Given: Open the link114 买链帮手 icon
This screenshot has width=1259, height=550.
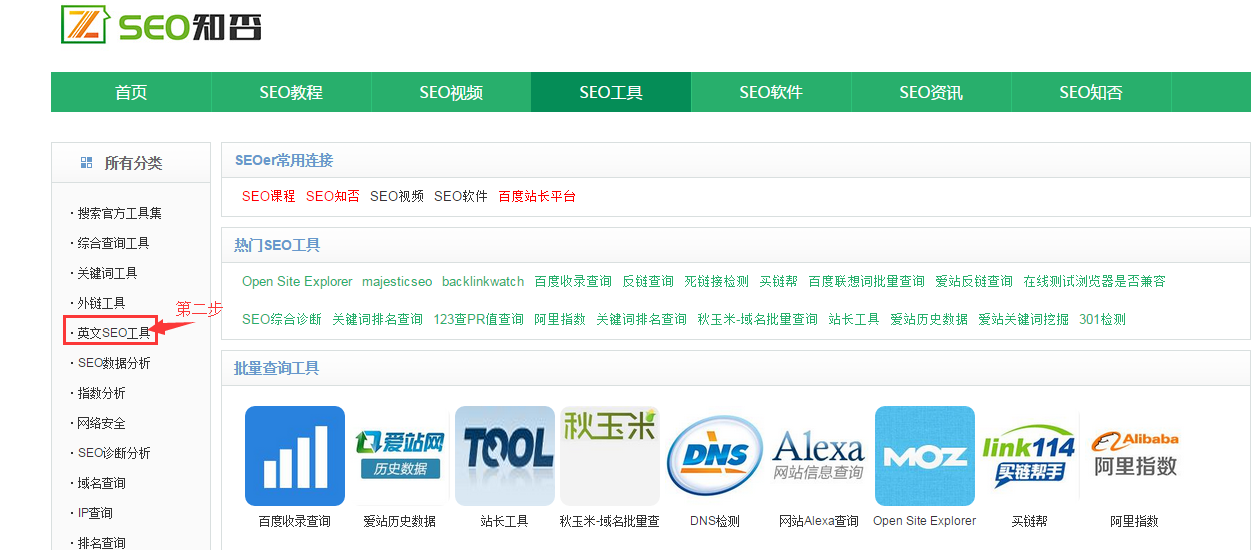Looking at the screenshot, I should point(1029,456).
